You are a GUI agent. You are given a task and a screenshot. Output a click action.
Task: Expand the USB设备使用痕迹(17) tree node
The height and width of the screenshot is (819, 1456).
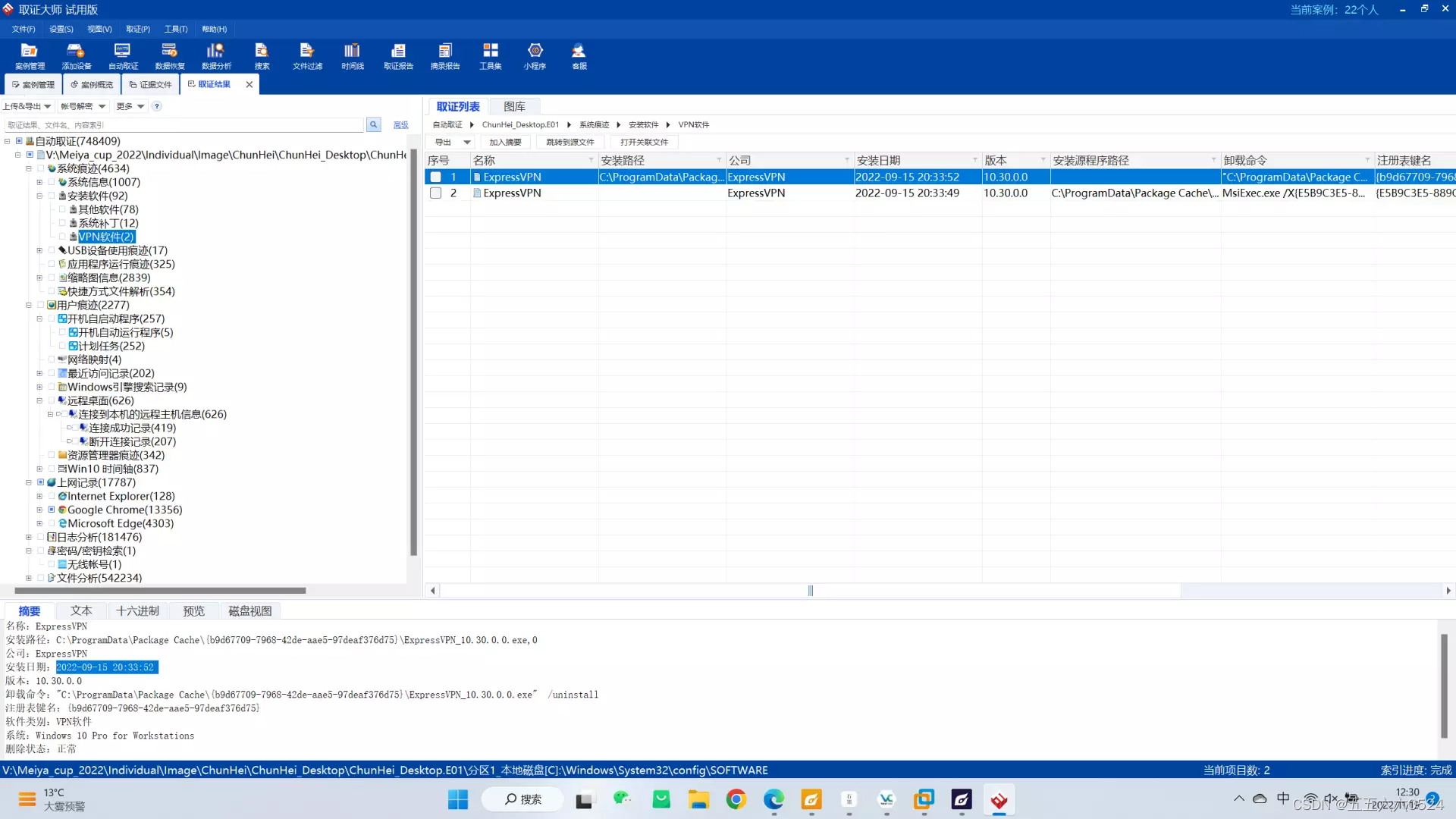point(39,250)
